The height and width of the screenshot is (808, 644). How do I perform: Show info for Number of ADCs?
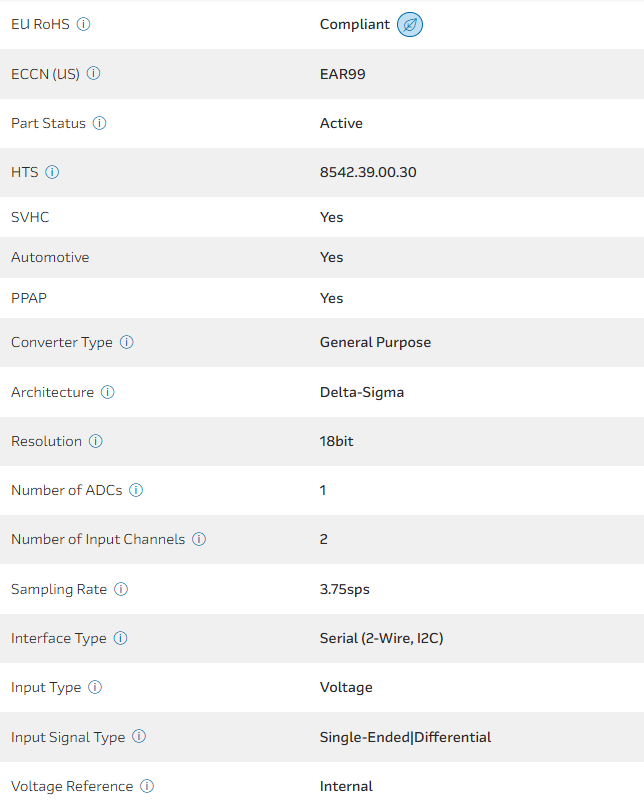click(x=136, y=490)
